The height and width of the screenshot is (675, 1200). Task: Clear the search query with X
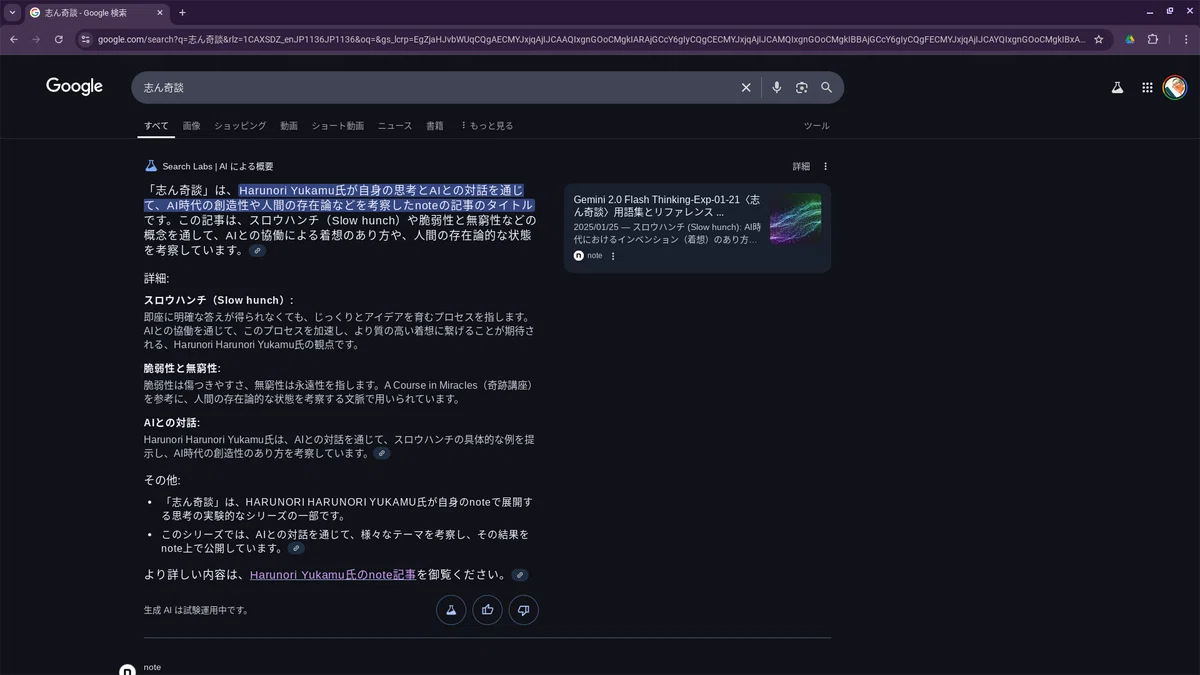point(746,87)
